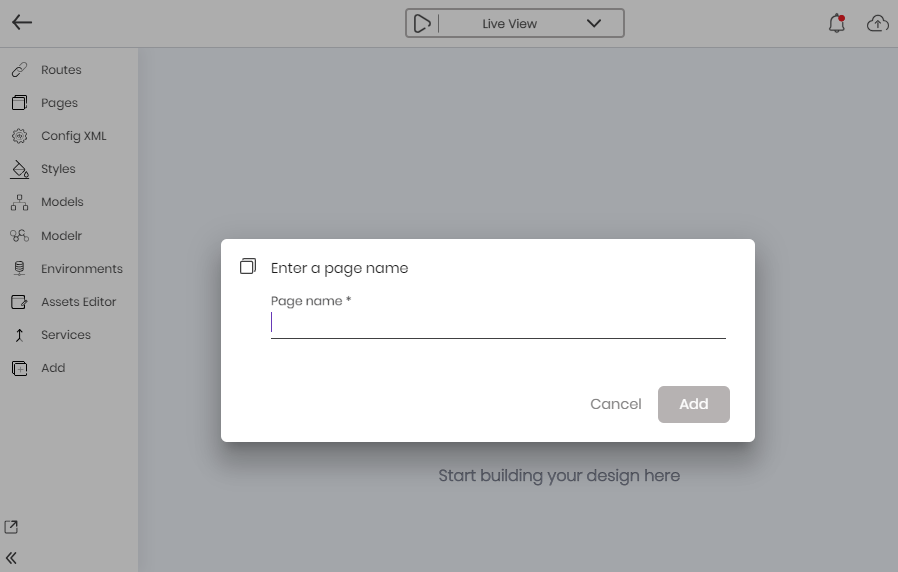Focus the Page name text field
Image resolution: width=898 pixels, height=572 pixels.
(x=498, y=324)
